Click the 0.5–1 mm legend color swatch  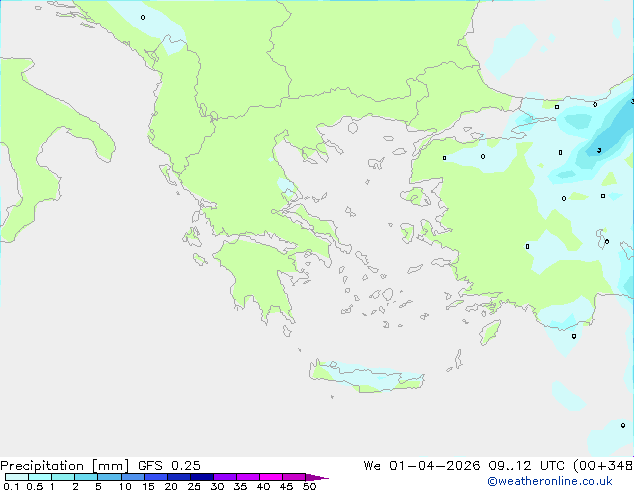pyautogui.click(x=40, y=477)
